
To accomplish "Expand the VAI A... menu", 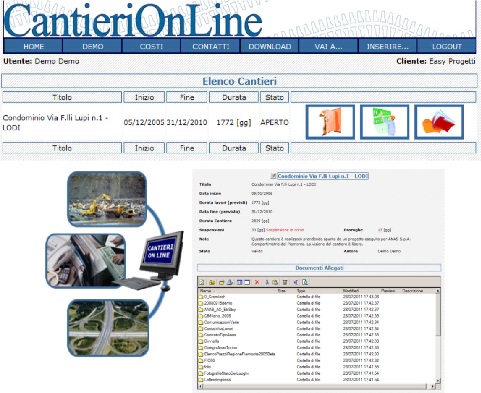I will tap(329, 46).
